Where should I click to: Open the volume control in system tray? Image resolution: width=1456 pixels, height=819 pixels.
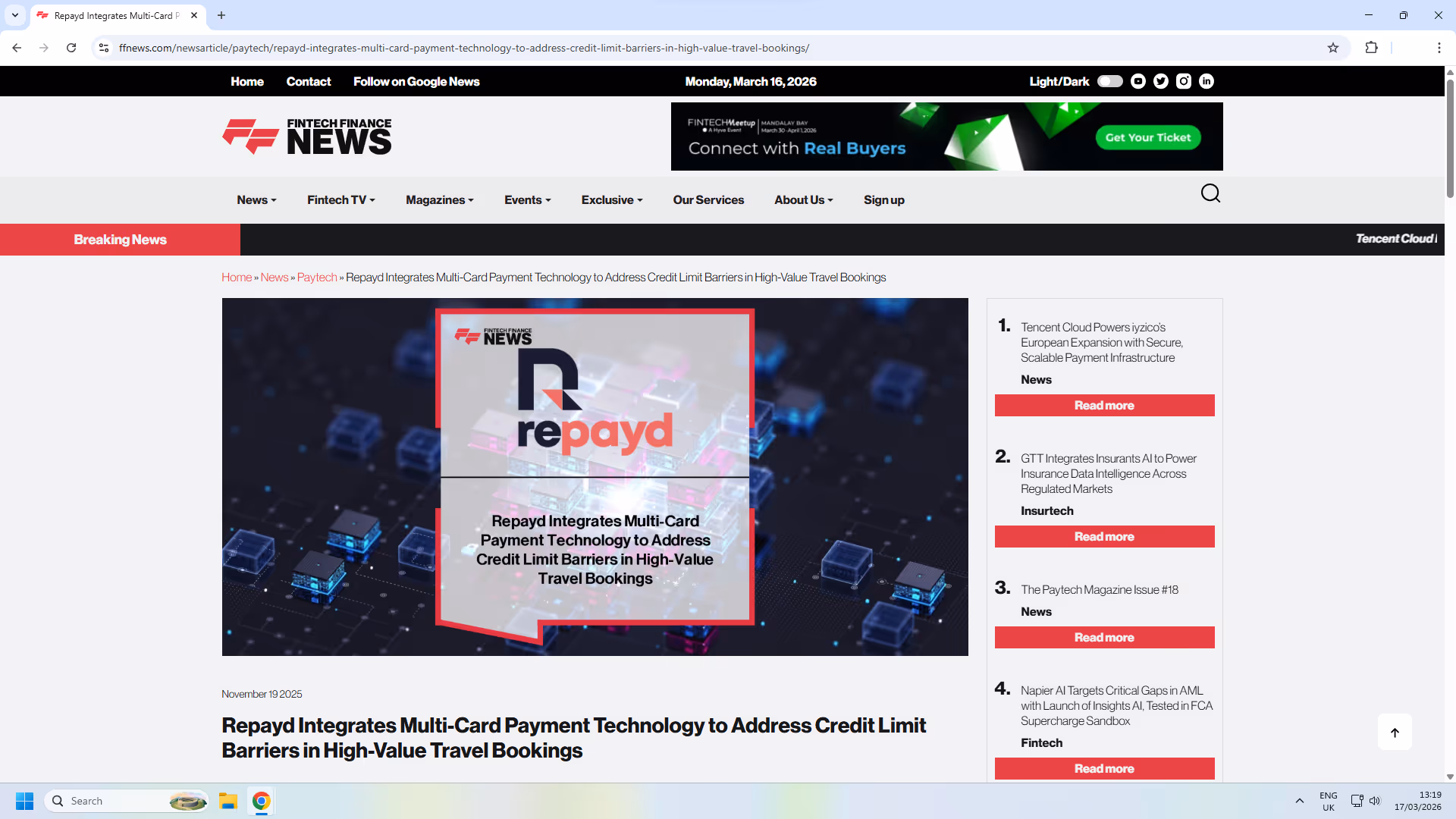pos(1375,801)
